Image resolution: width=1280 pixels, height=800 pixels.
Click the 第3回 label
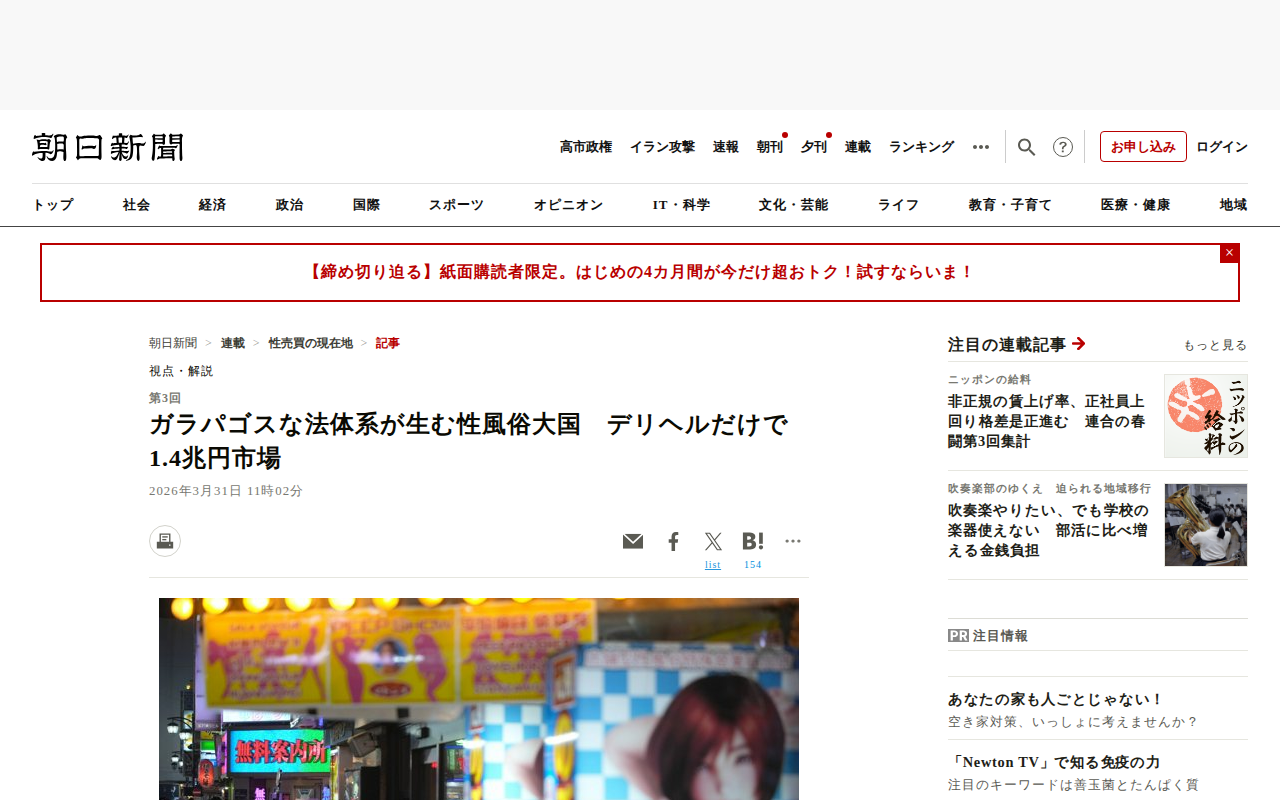(165, 398)
